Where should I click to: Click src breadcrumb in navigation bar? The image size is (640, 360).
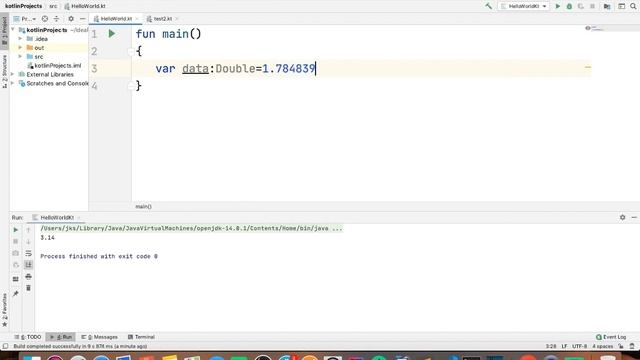53,6
